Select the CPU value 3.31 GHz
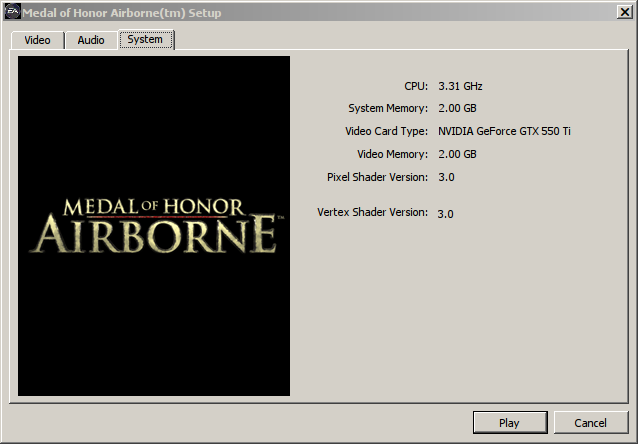638x444 pixels. 460,86
